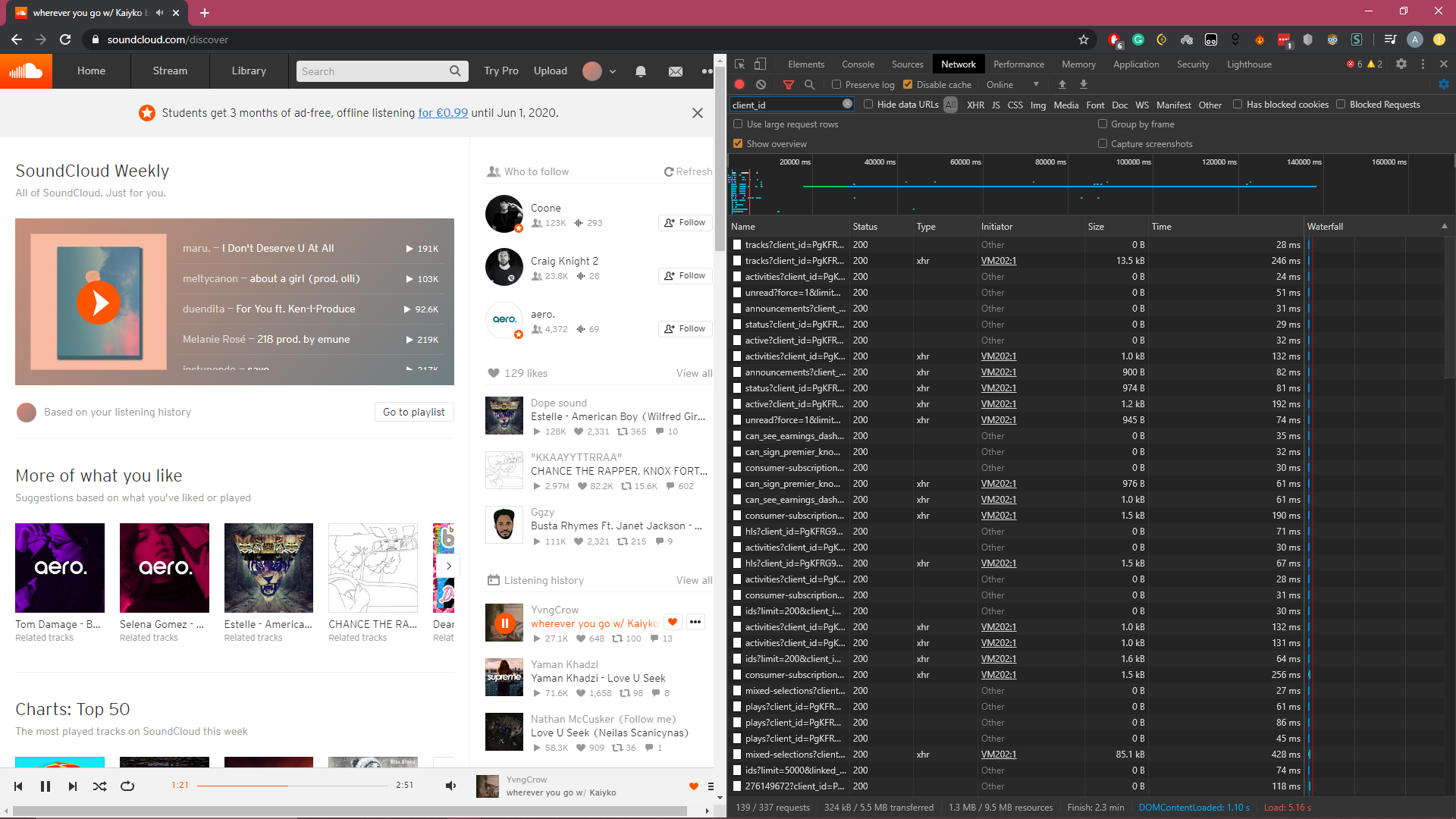Reload the page
This screenshot has height=819, width=1456.
(x=65, y=39)
